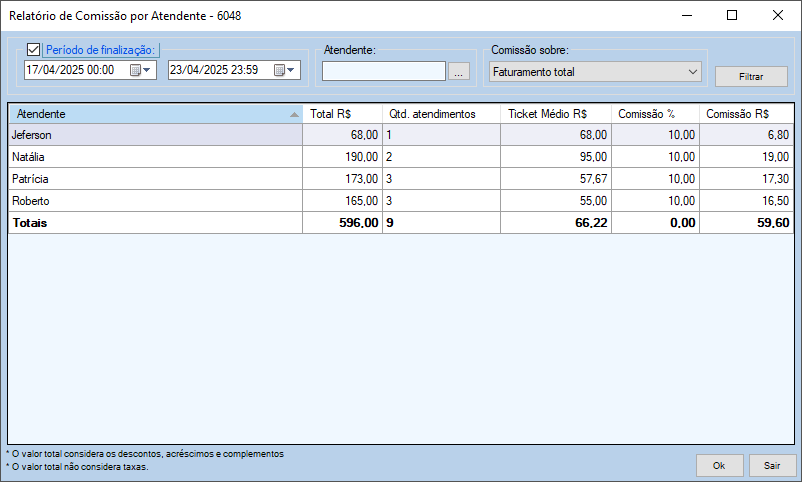
Task: Minimize the commission report window
Action: point(686,15)
